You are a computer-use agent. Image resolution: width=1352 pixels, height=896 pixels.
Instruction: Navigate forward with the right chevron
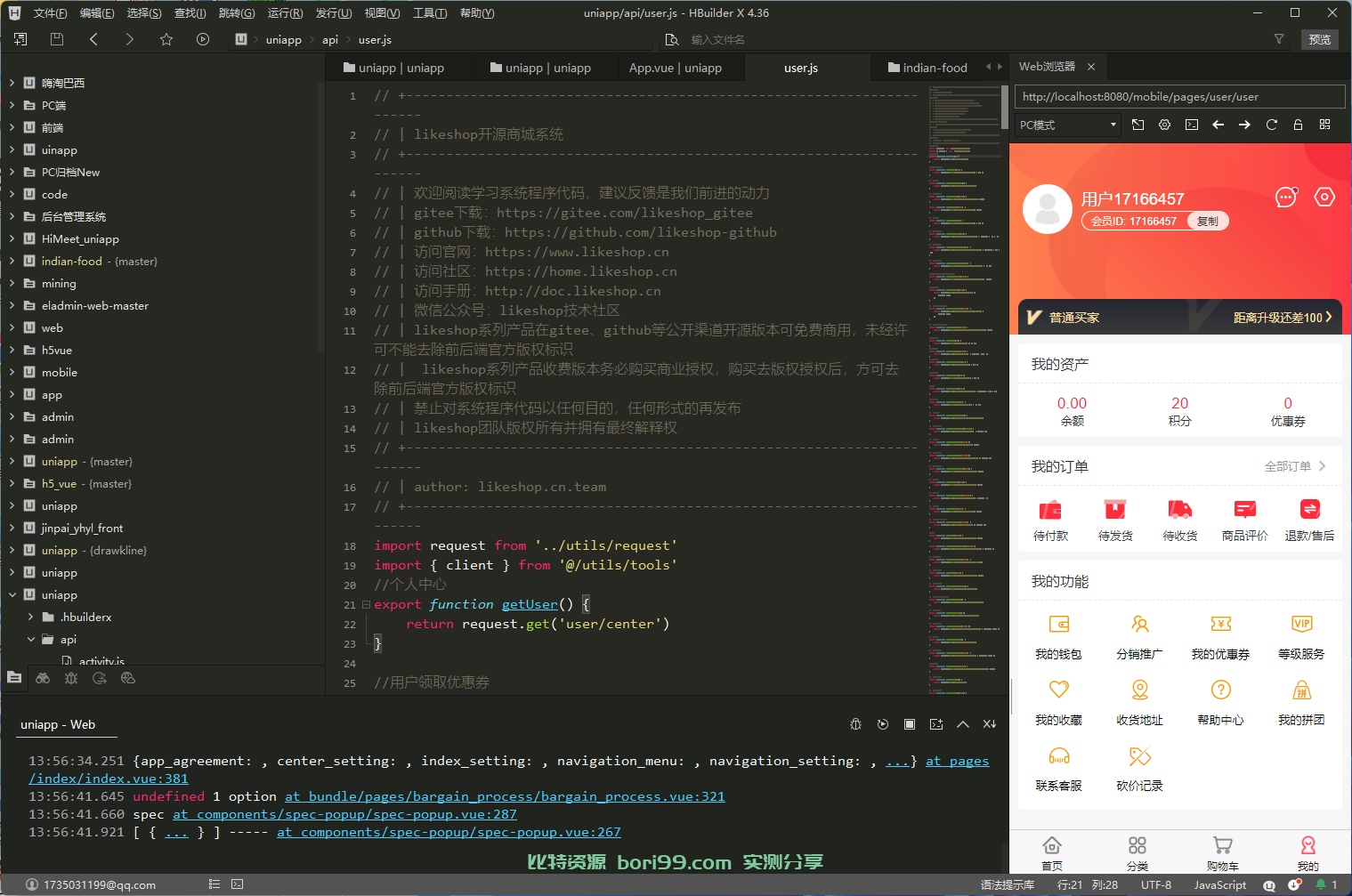(130, 39)
